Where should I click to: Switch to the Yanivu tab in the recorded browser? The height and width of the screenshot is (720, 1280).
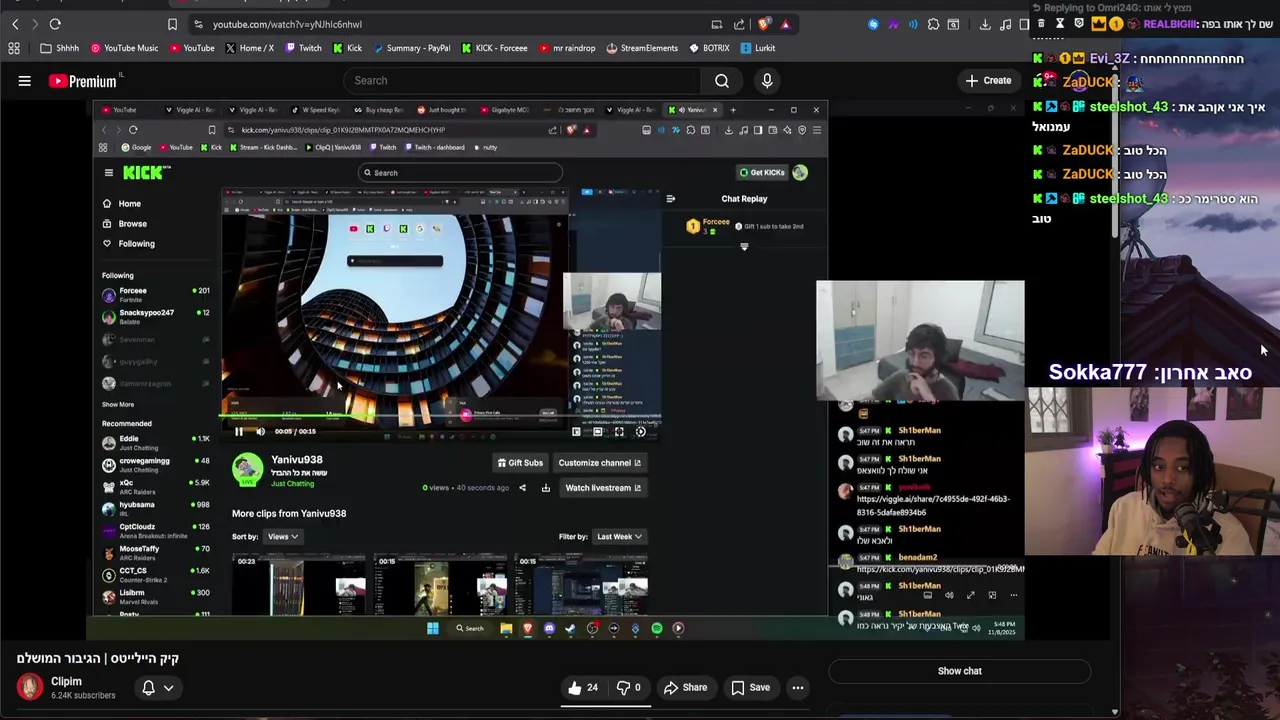click(693, 110)
